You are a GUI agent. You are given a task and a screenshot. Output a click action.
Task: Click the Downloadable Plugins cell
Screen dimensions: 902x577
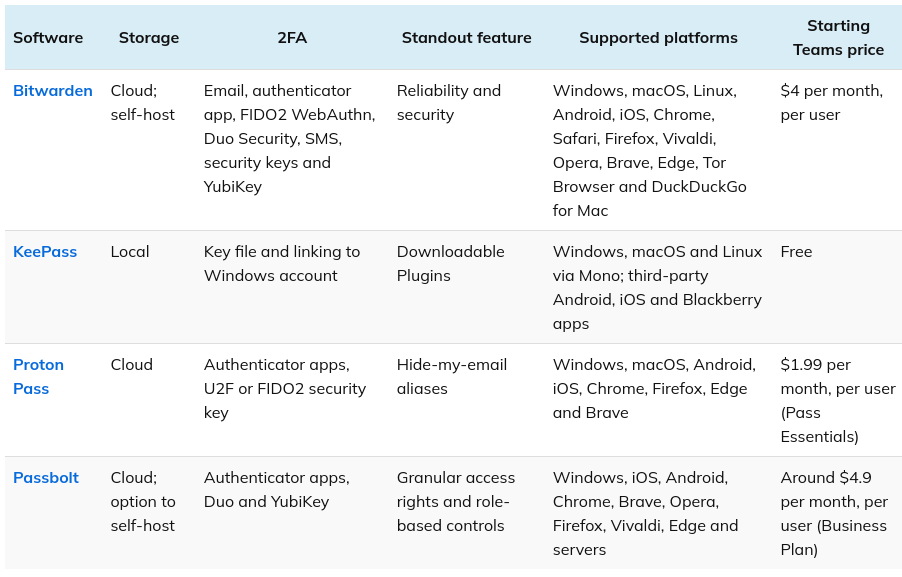coord(450,264)
